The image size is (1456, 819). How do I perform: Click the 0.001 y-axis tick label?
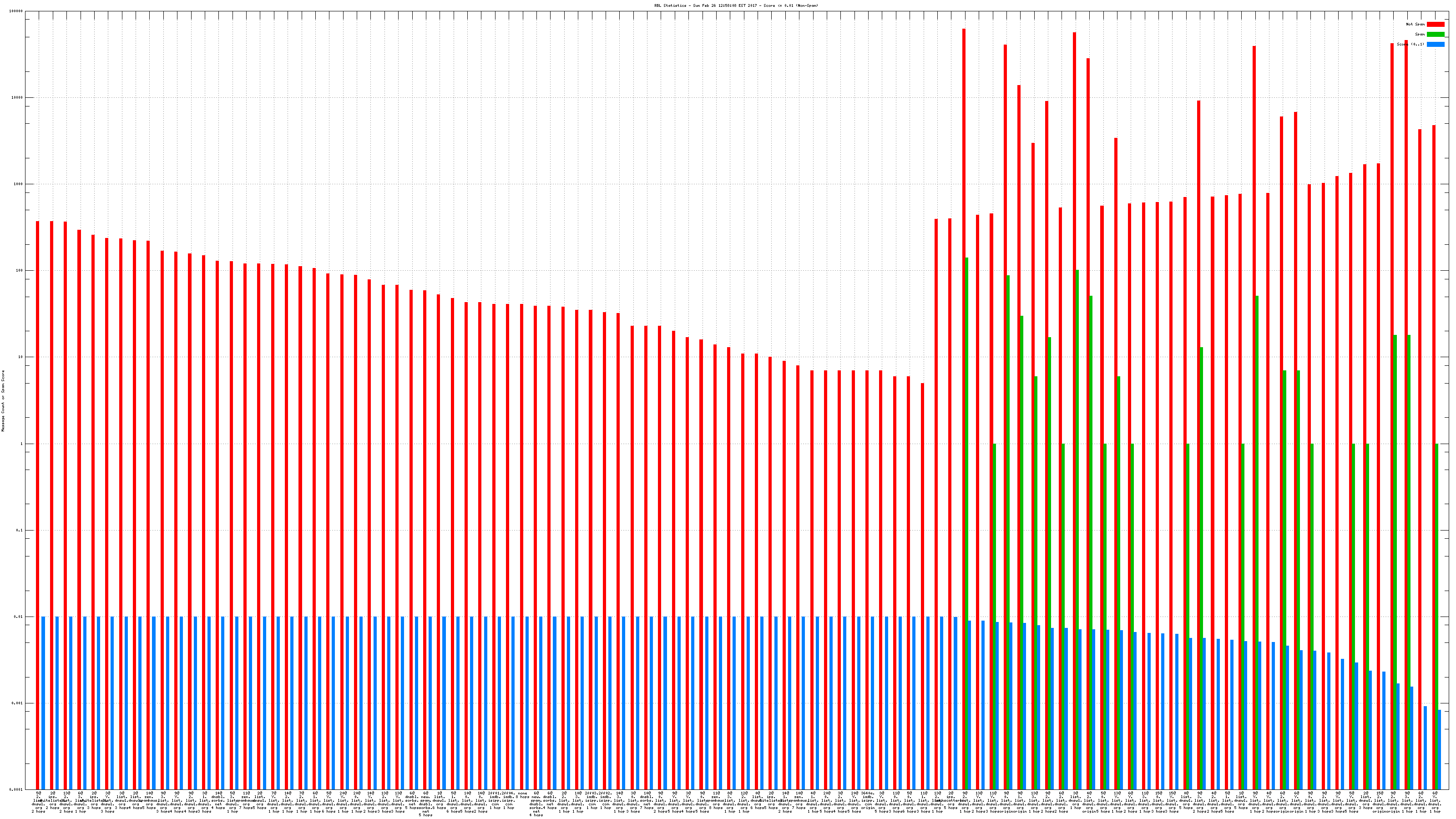pyautogui.click(x=18, y=703)
